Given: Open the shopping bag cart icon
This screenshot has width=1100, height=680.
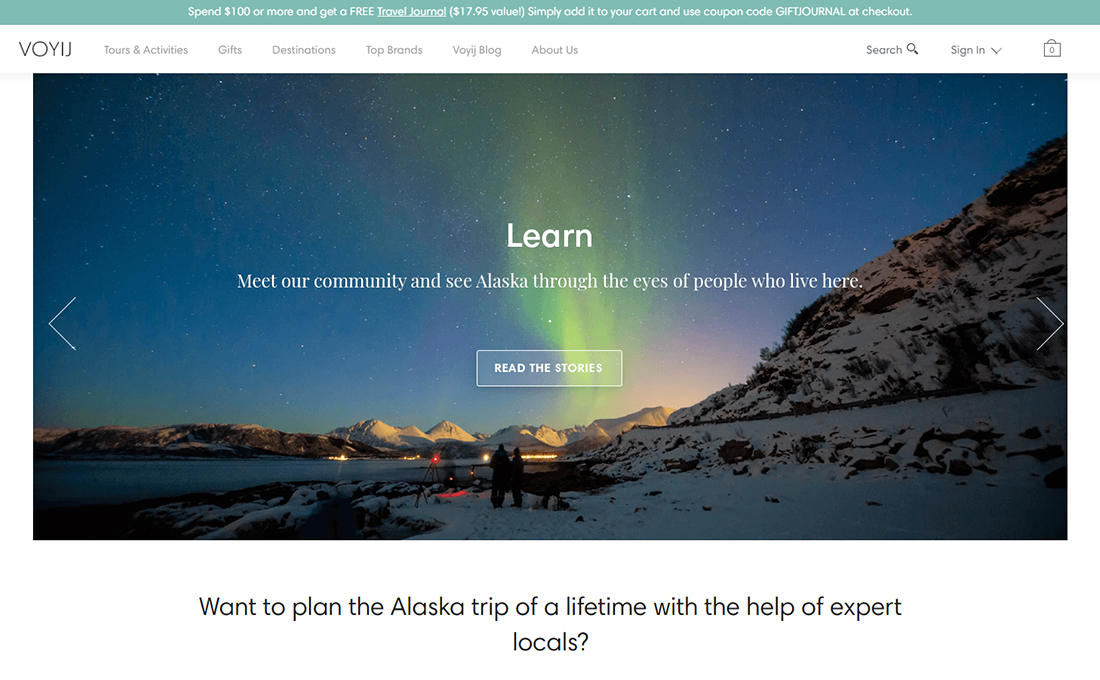Looking at the screenshot, I should pos(1052,48).
